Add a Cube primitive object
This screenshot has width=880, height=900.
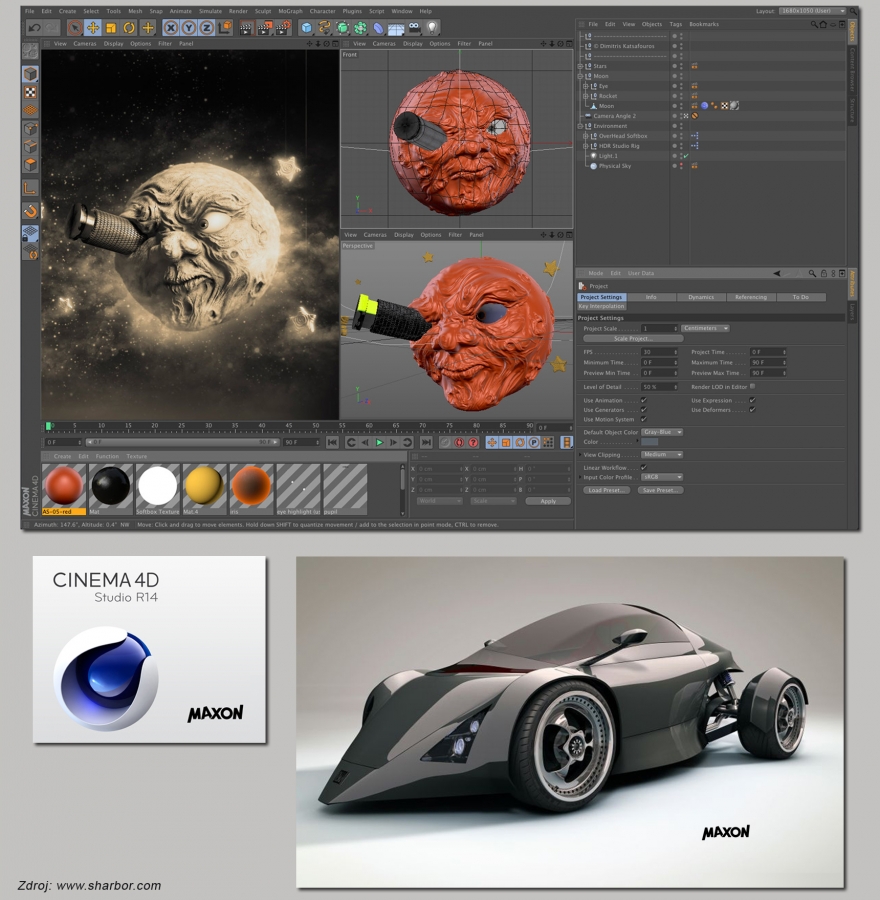307,28
